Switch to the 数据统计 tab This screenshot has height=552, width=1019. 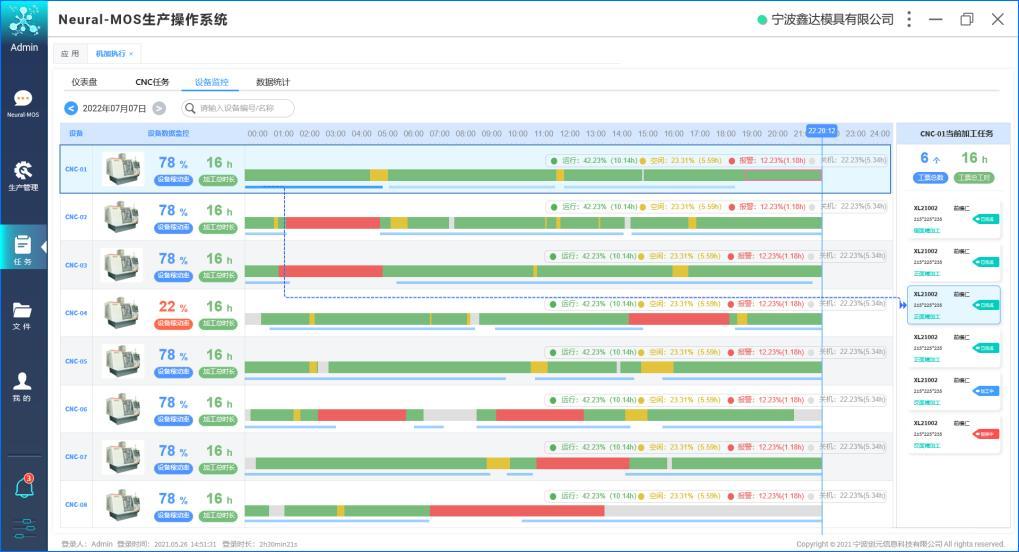pos(272,82)
